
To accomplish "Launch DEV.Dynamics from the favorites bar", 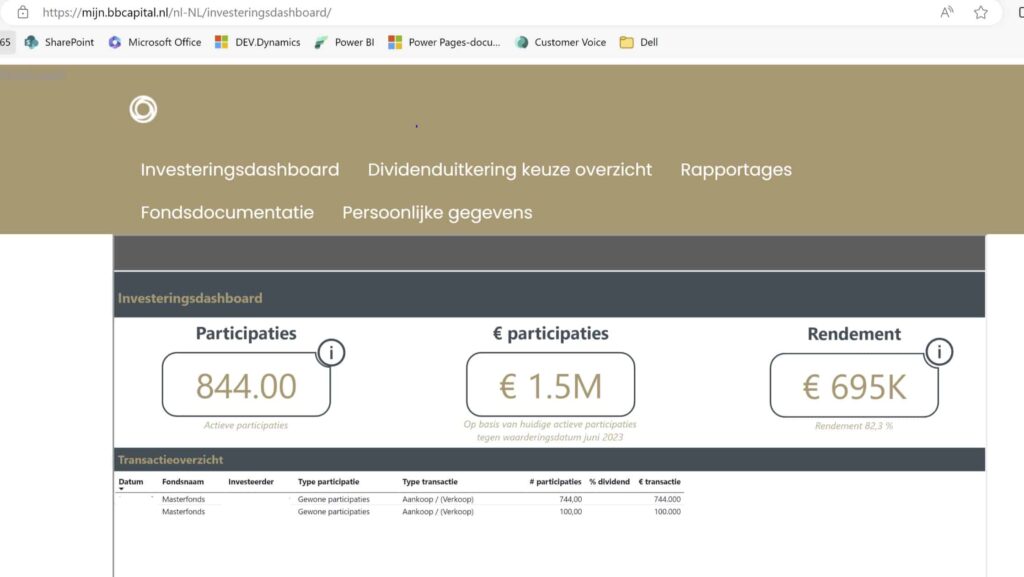I will click(x=262, y=42).
